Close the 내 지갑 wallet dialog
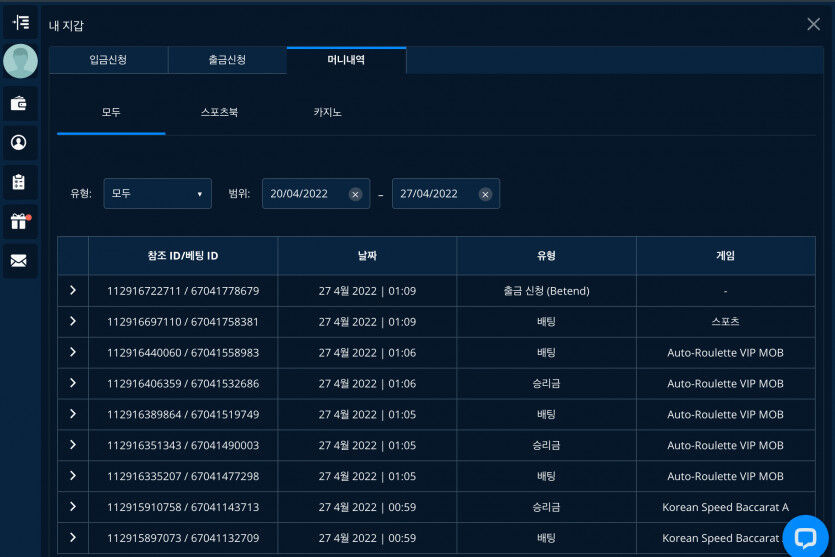The height and width of the screenshot is (557, 835). click(x=813, y=24)
